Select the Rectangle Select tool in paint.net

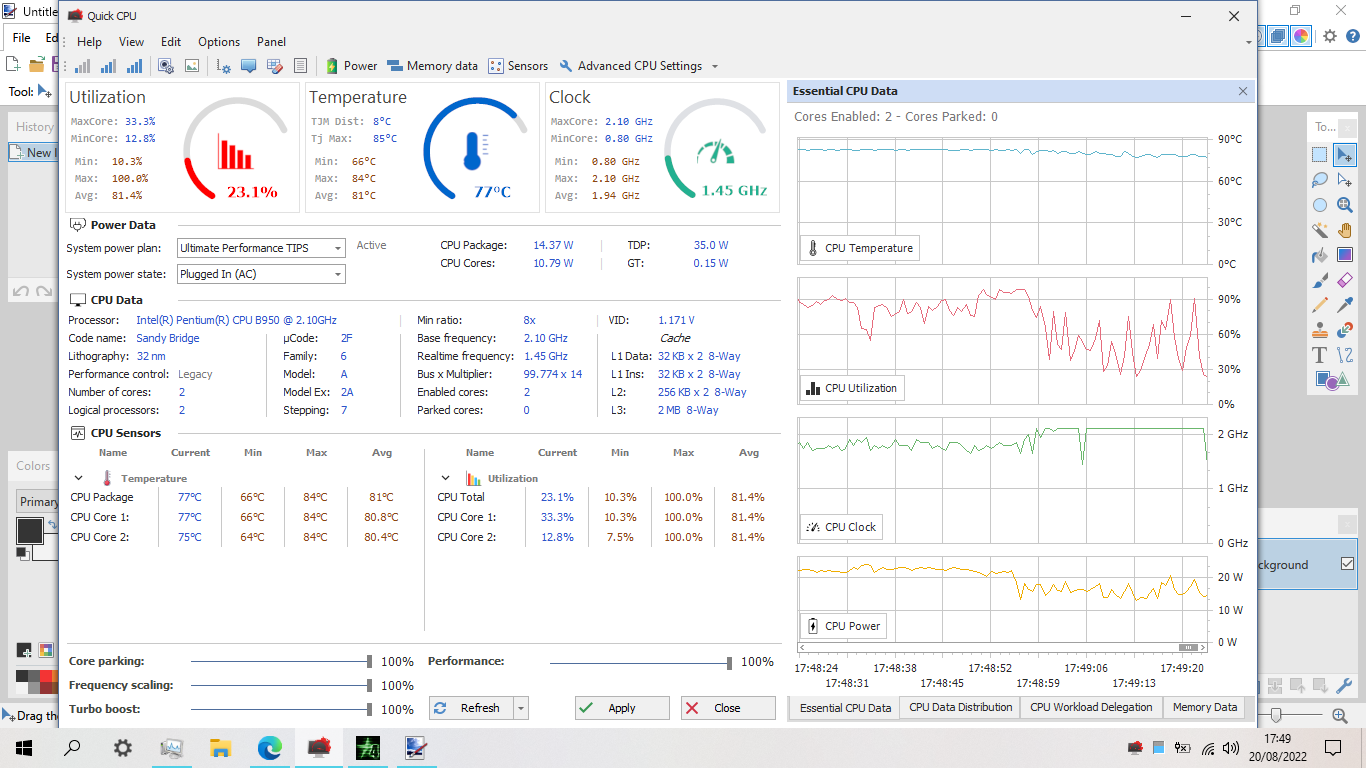1320,155
